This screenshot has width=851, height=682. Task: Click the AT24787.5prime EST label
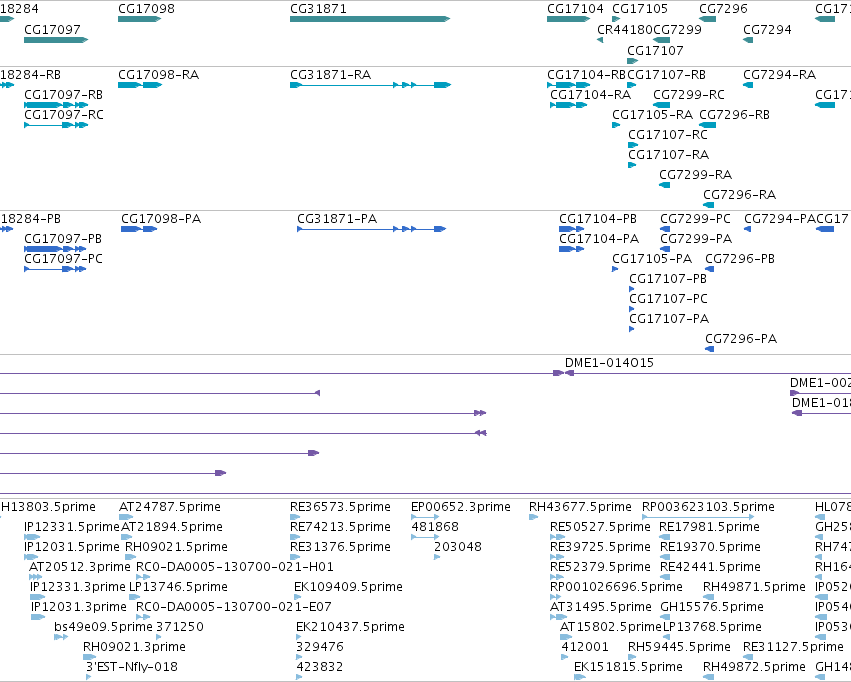click(x=170, y=507)
